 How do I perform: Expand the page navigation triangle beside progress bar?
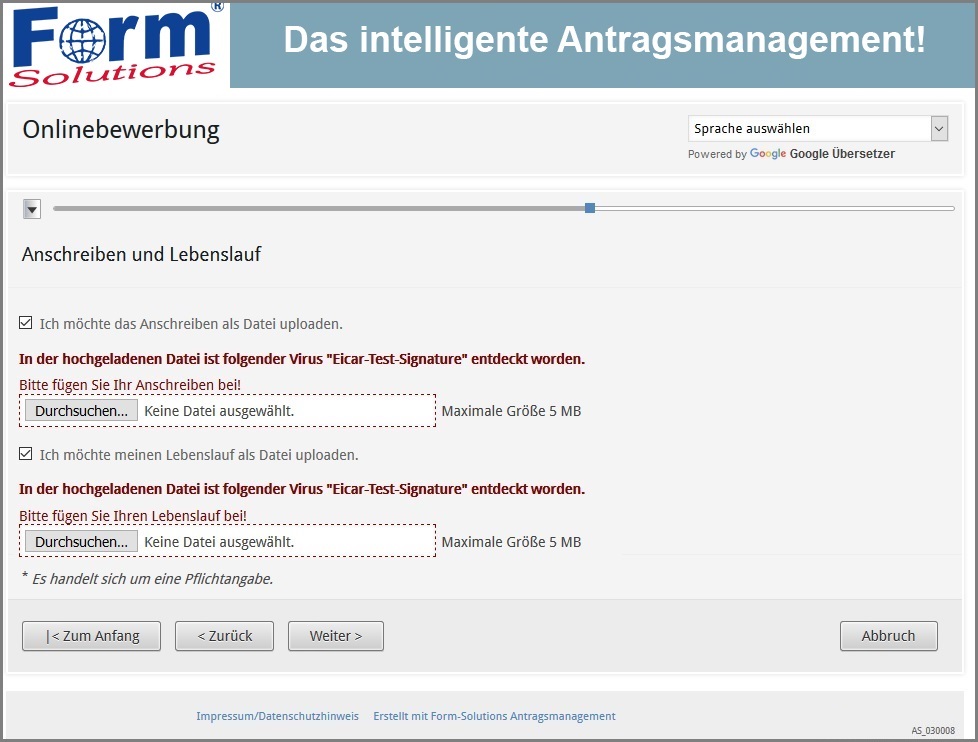[x=32, y=208]
